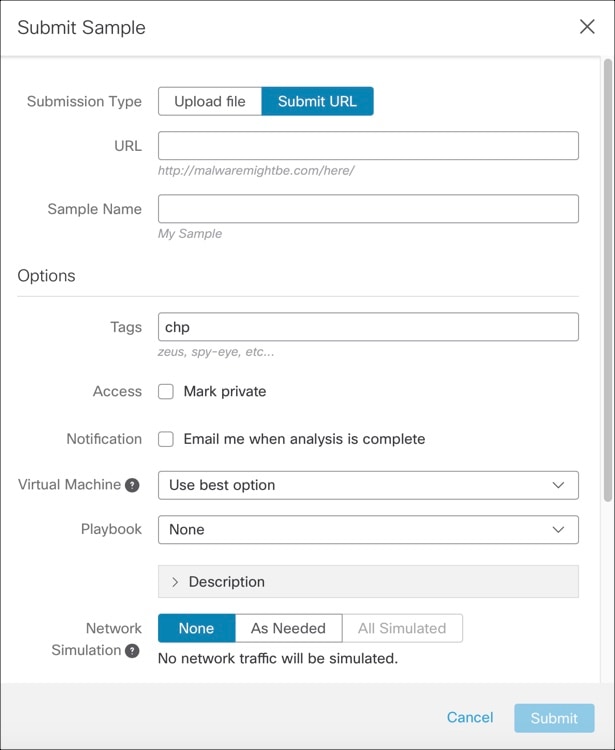This screenshot has width=615, height=750.
Task: Click into the Sample Name field
Action: pyautogui.click(x=368, y=209)
